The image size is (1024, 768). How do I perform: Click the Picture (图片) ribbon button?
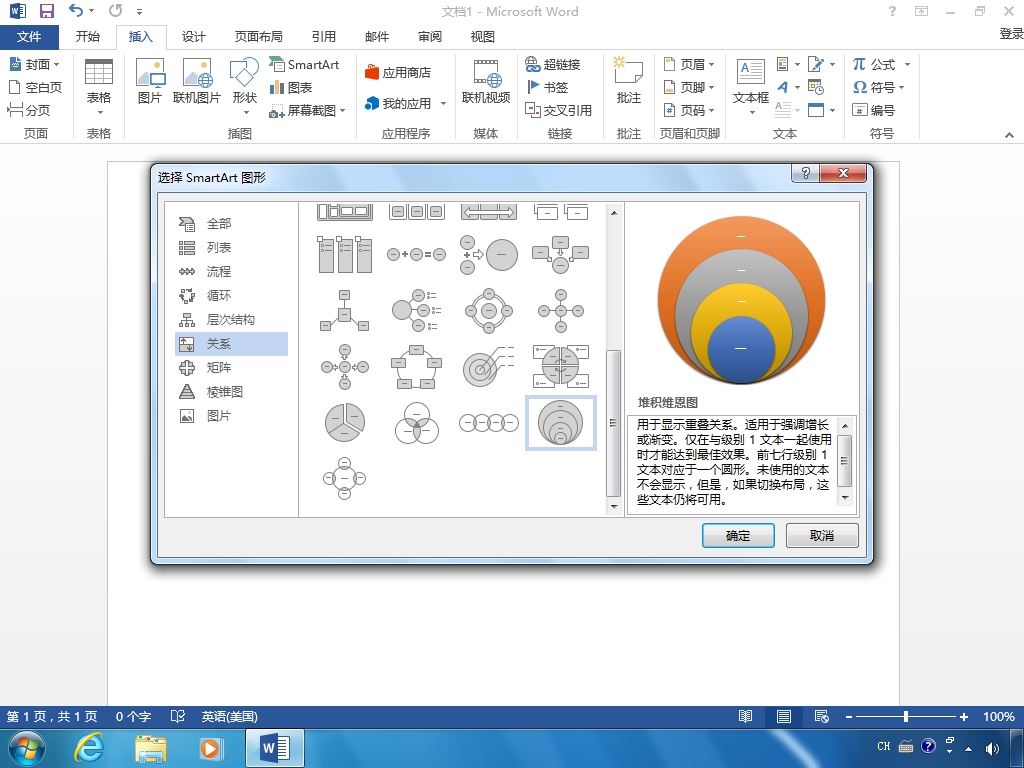pos(150,81)
